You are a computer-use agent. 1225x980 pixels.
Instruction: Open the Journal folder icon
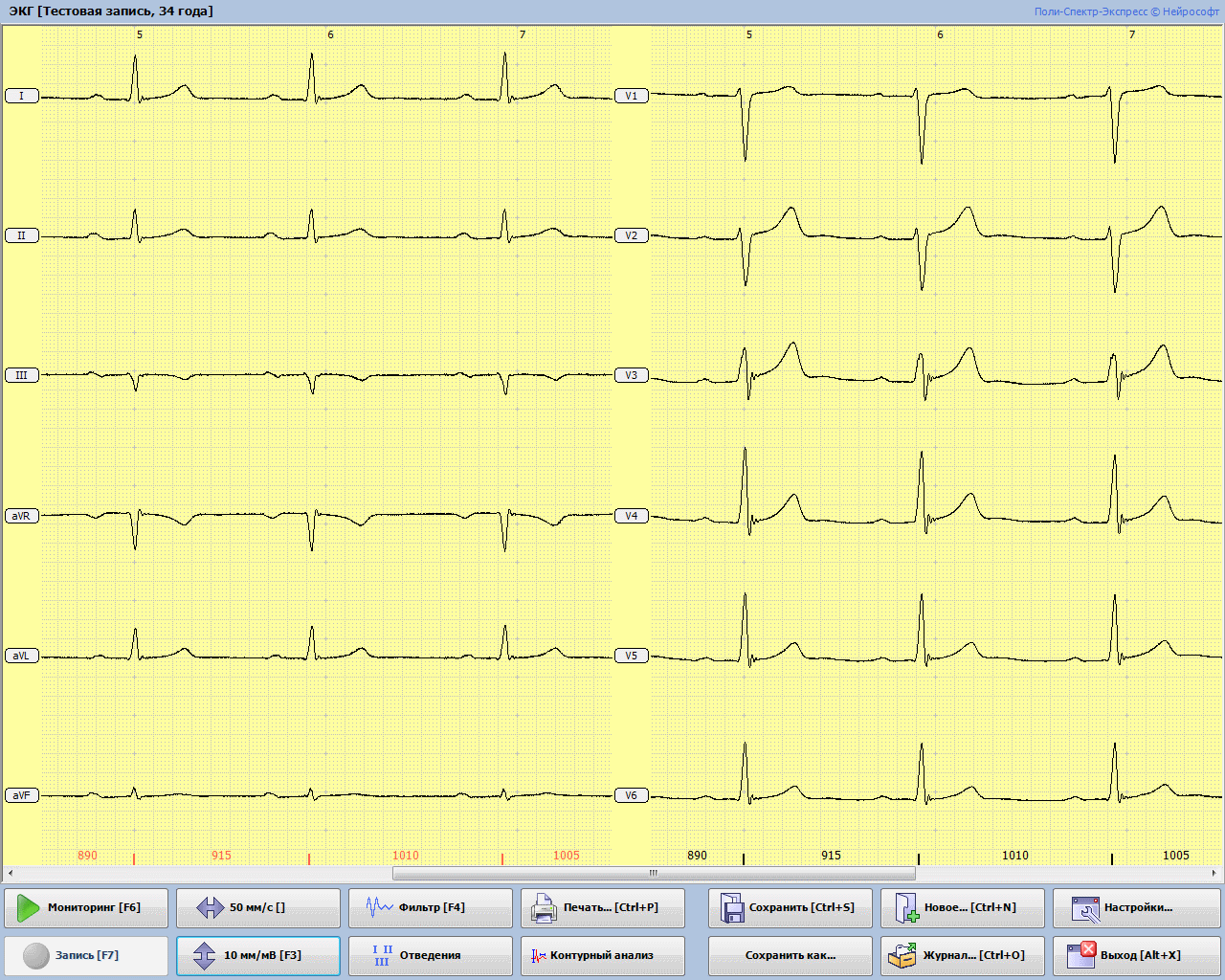(x=902, y=955)
